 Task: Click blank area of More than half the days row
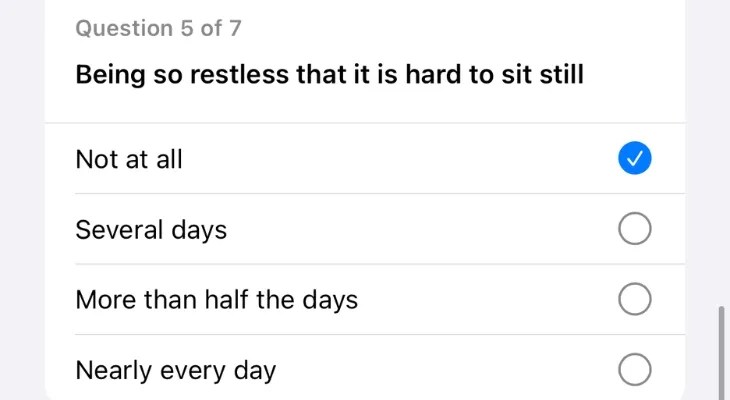[480, 300]
